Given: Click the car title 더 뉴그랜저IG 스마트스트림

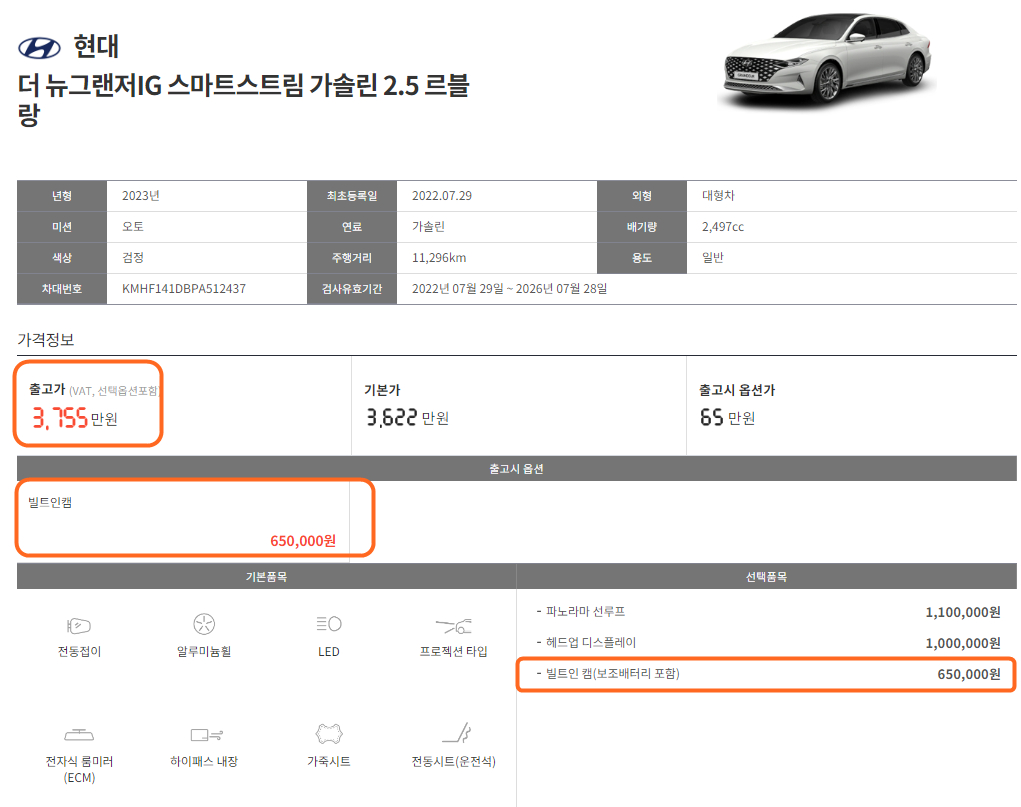Looking at the screenshot, I should 243,100.
